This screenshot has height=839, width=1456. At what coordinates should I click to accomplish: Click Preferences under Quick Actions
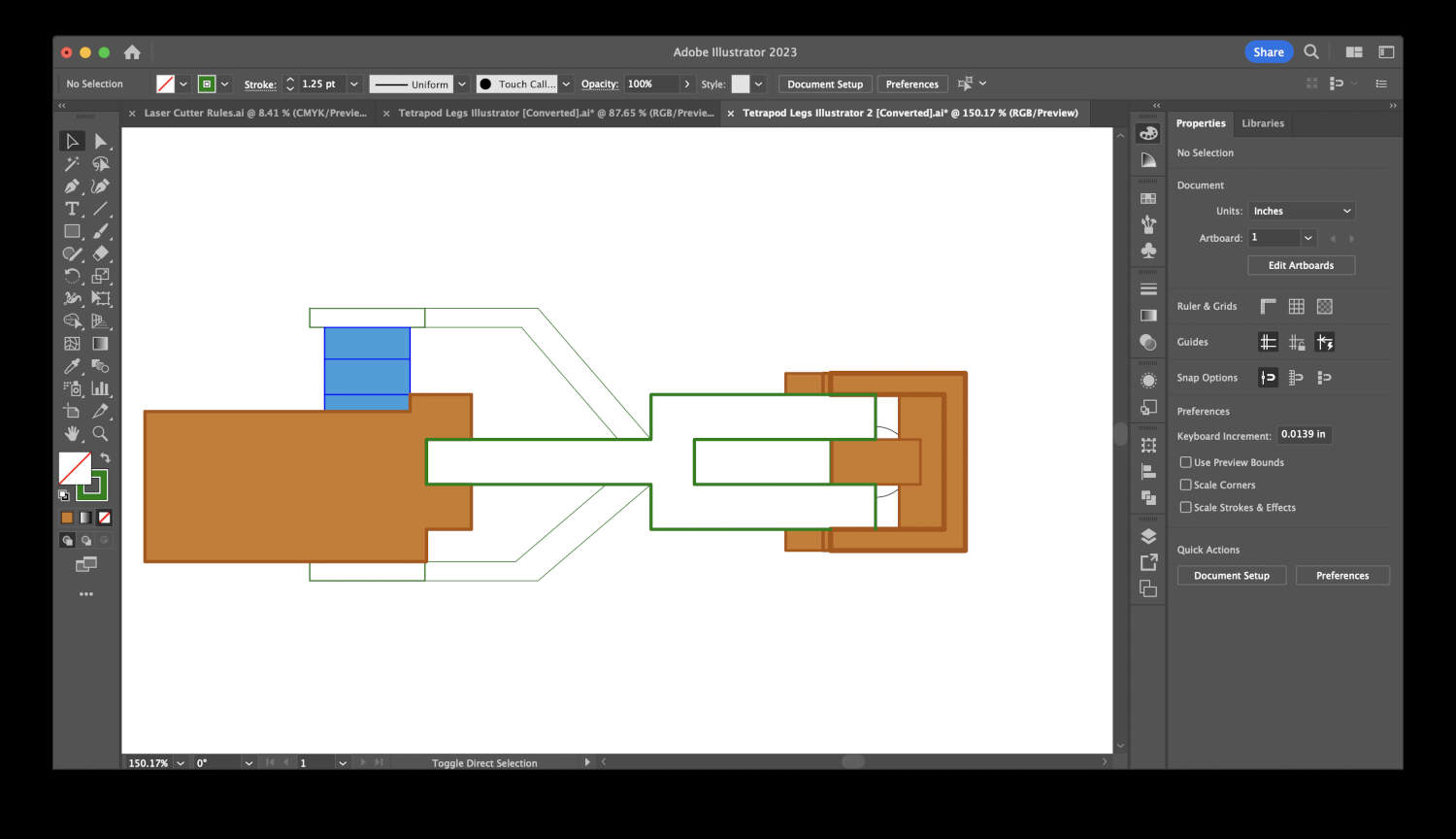tap(1342, 576)
